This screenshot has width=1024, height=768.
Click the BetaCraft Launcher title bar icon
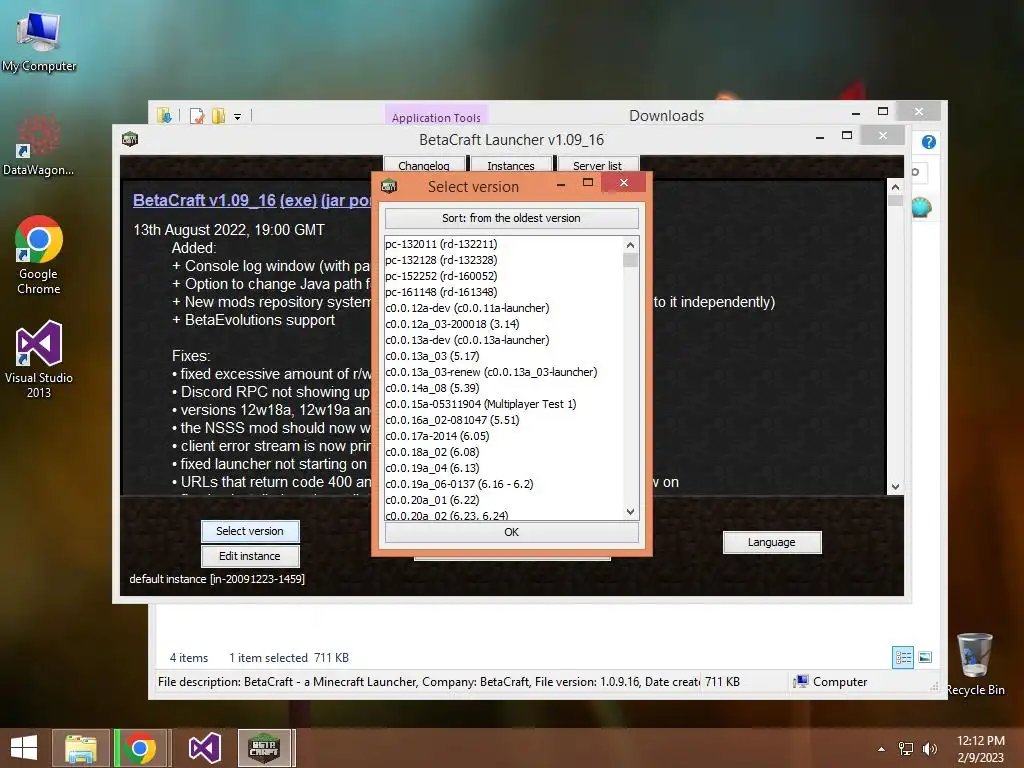click(130, 139)
